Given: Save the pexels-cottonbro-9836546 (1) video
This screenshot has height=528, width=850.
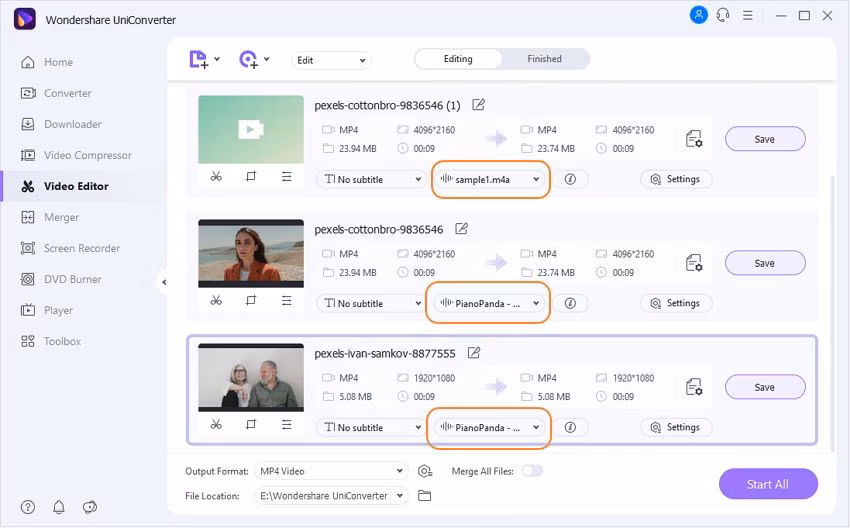Looking at the screenshot, I should click(x=765, y=139).
